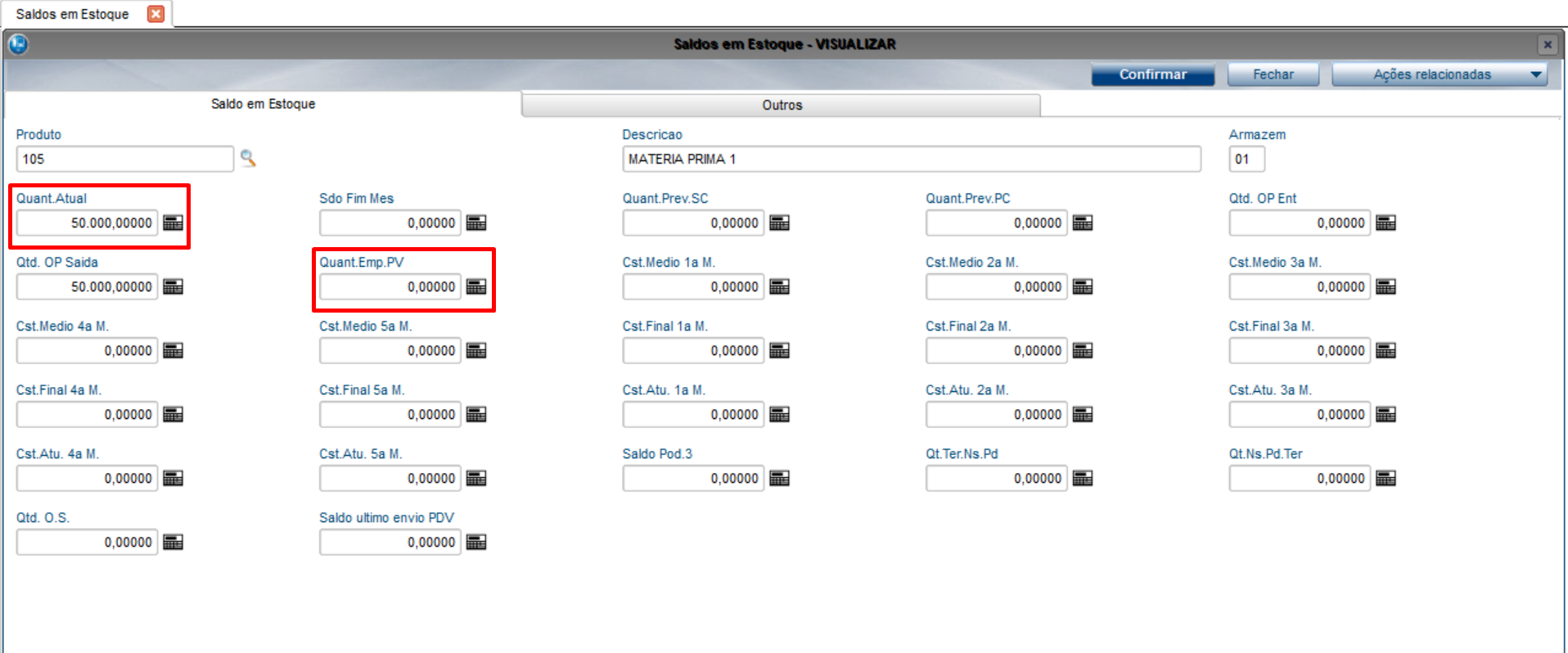Open calculator icon next to Quant.Atual
Screen dimensions: 1568x653
tap(173, 223)
